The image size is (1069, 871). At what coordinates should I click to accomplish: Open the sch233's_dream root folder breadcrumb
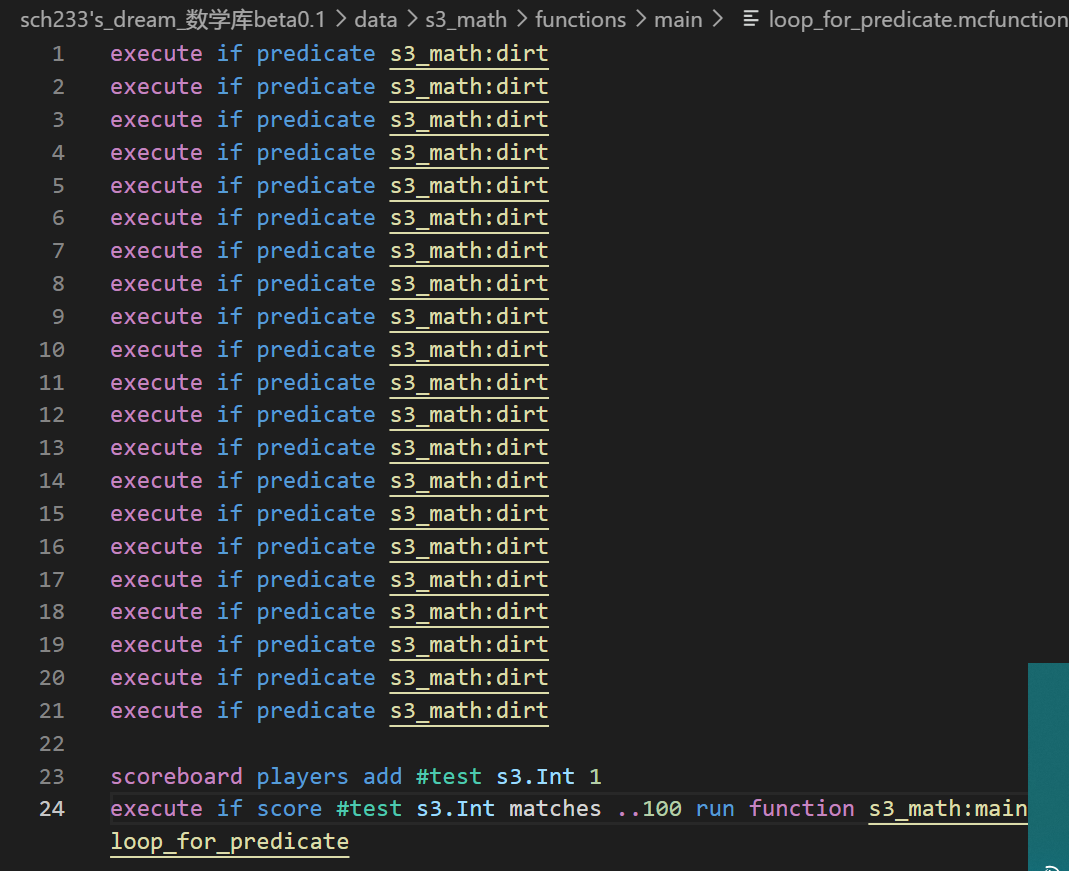click(172, 19)
